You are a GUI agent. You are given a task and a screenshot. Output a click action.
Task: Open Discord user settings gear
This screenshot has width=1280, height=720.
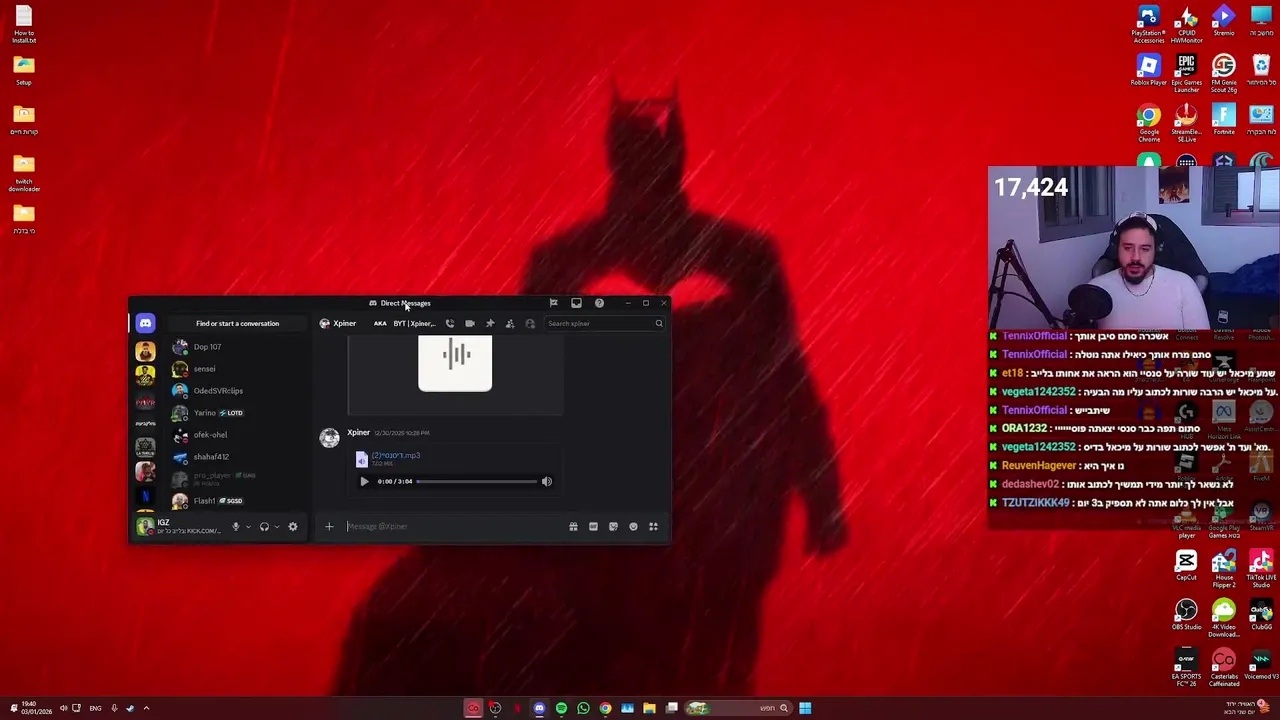point(293,527)
